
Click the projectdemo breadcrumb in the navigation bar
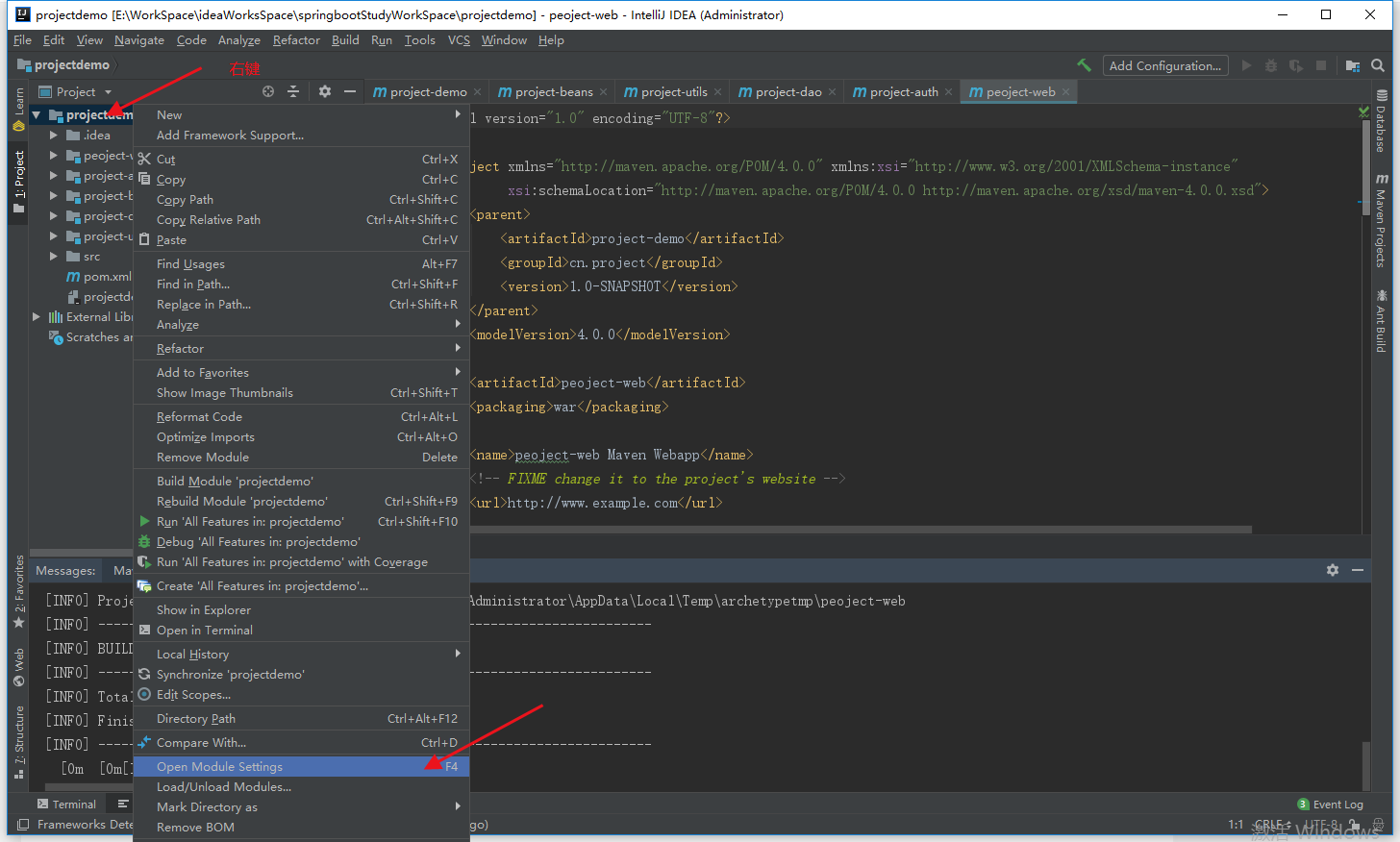[x=64, y=65]
